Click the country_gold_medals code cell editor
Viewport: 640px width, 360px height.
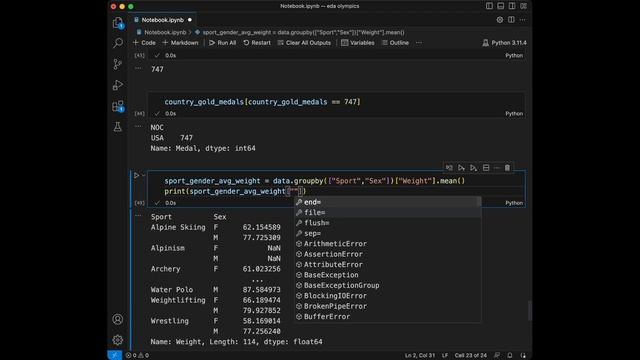(336, 102)
